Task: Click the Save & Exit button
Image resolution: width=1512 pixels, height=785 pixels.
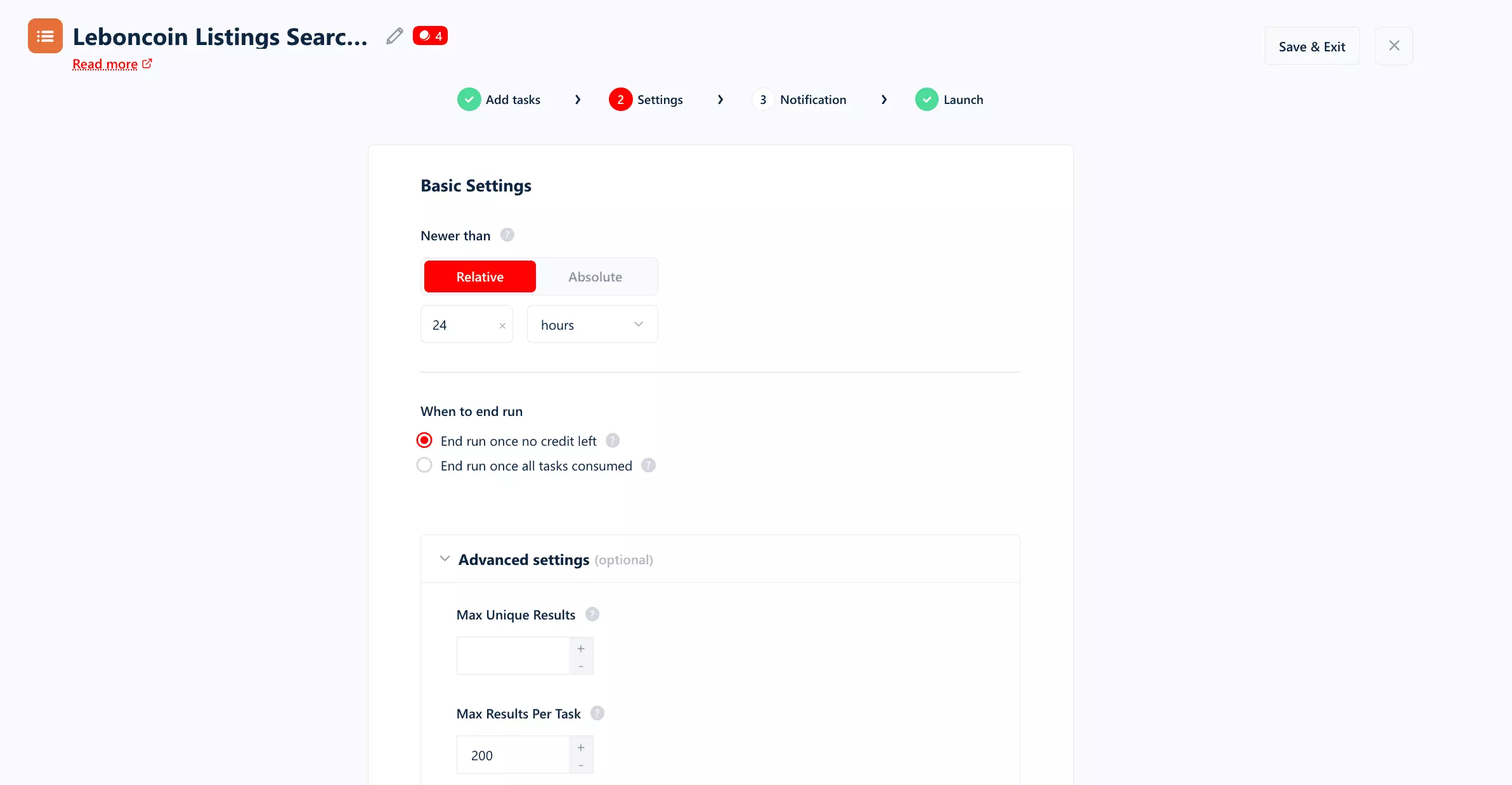Action: 1312,46
